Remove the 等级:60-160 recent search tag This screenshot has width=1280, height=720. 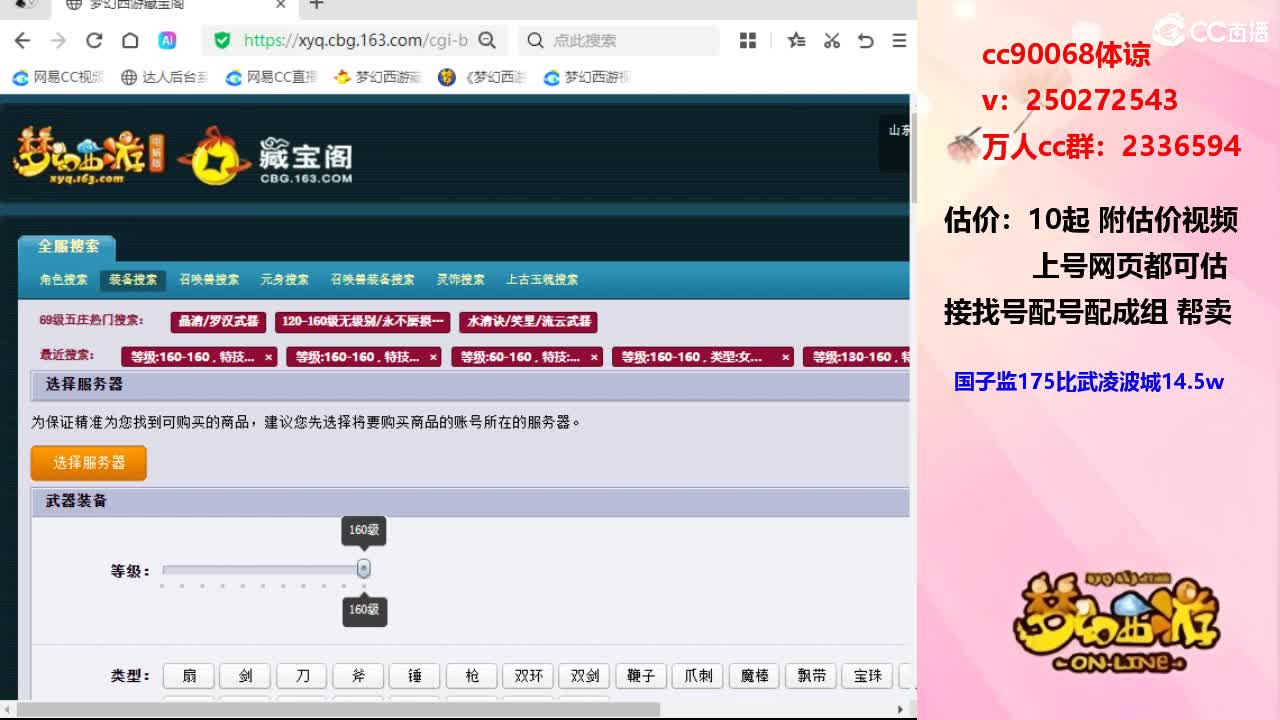594,357
